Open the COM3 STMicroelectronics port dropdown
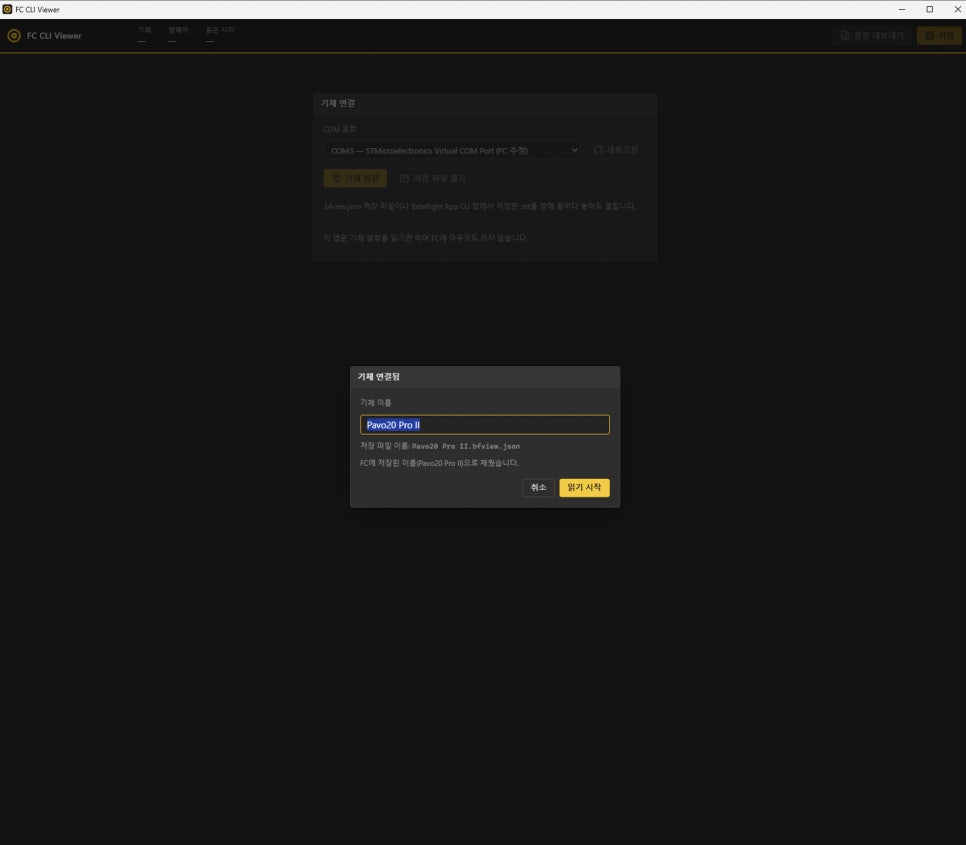Screen dimensions: 966x845 452,150
